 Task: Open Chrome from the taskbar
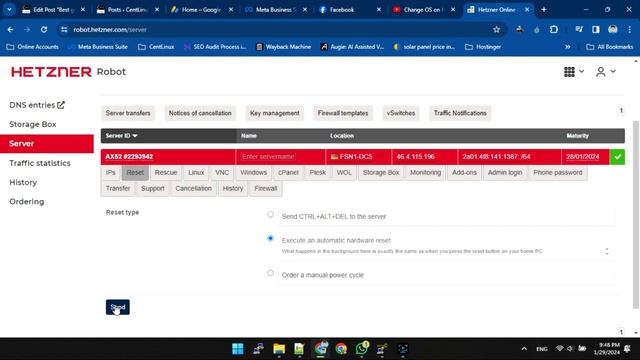click(x=341, y=349)
